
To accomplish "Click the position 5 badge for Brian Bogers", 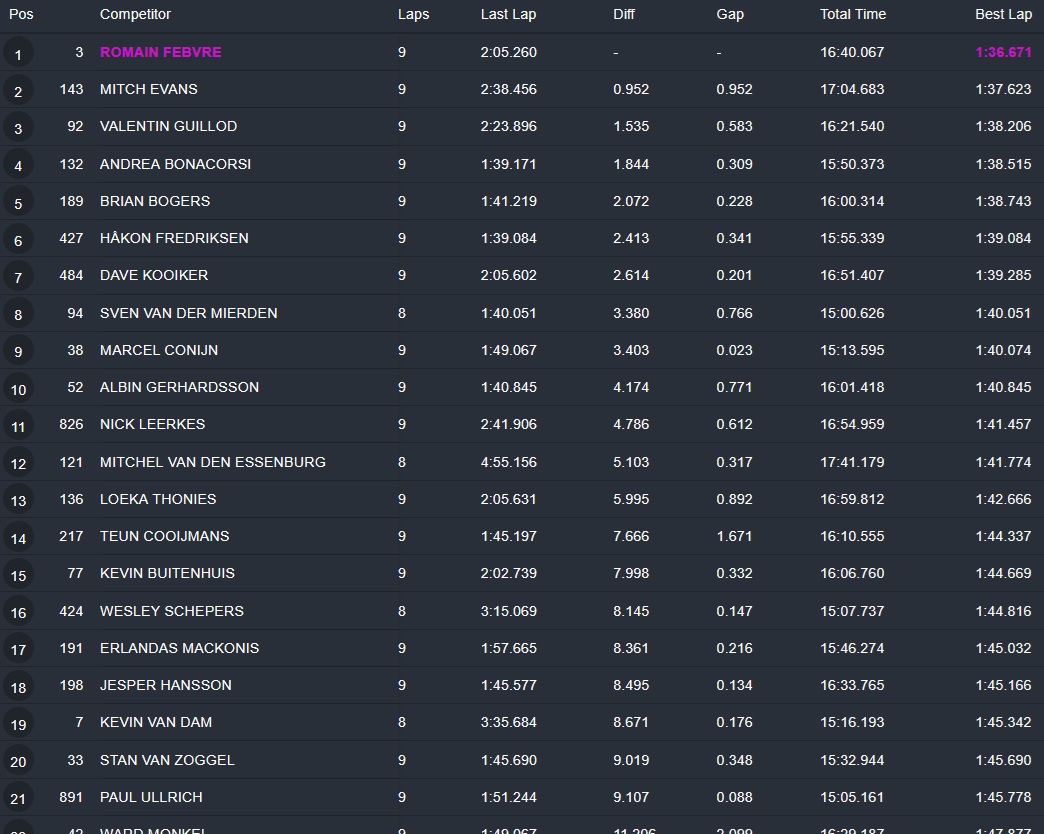I will (18, 202).
